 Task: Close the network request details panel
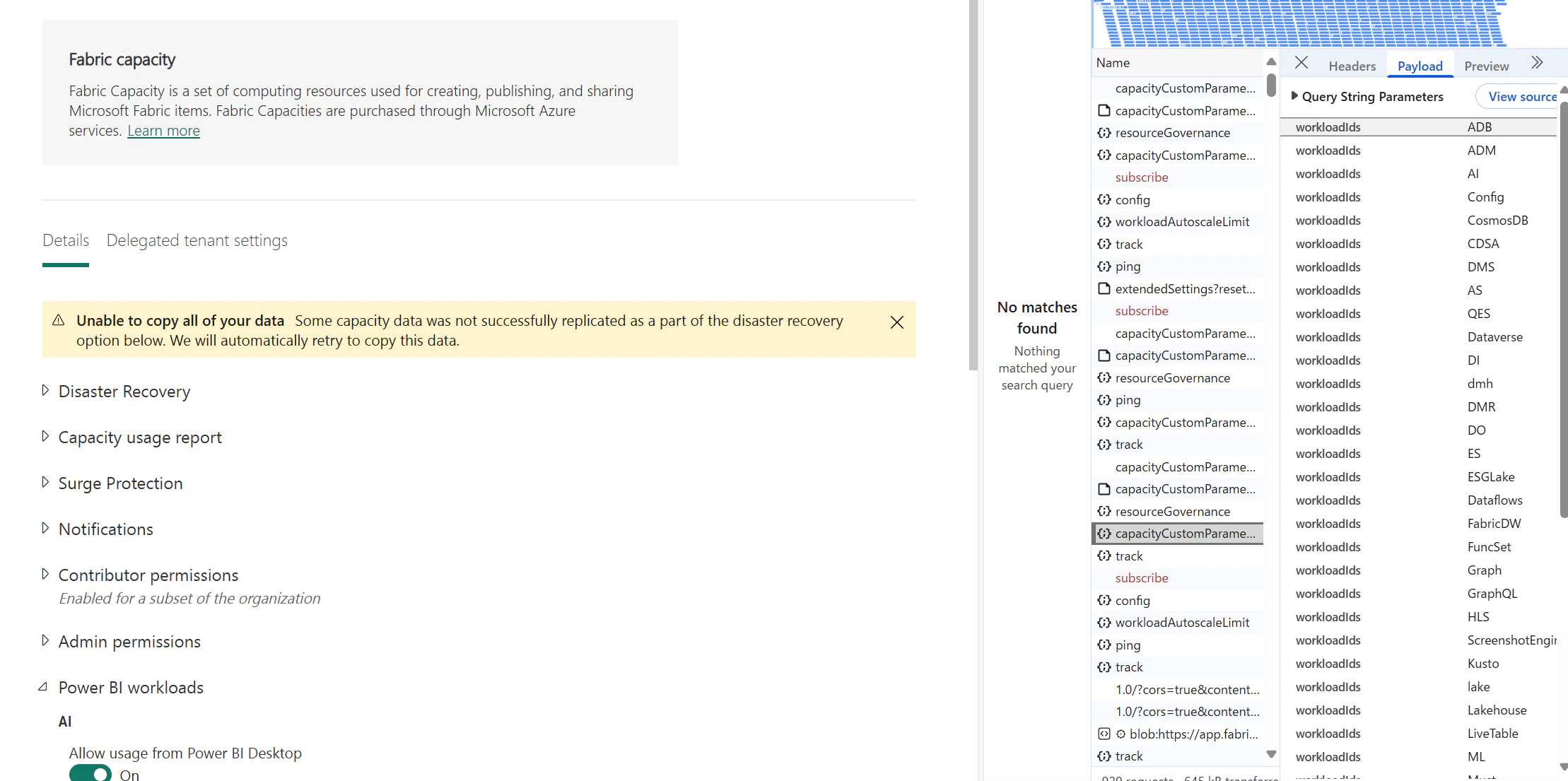[x=1301, y=63]
